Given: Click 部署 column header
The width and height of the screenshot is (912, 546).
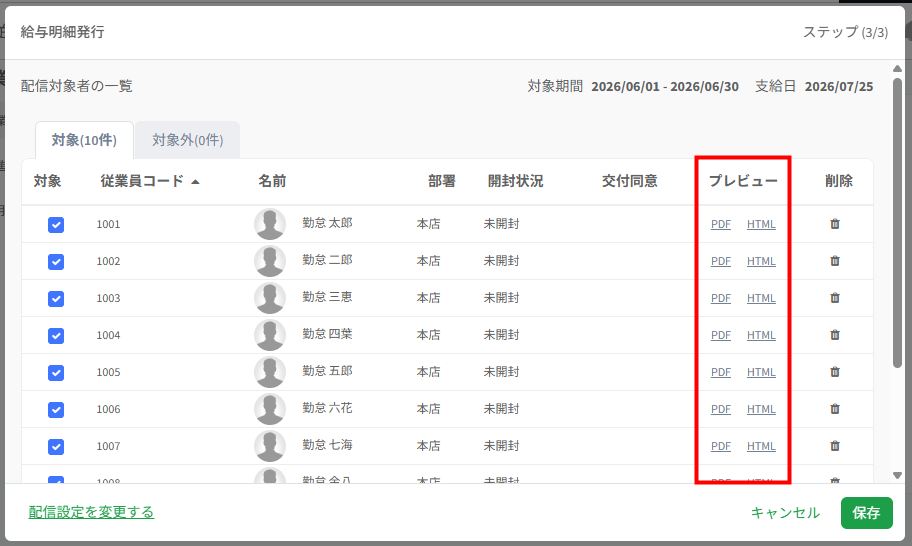Looking at the screenshot, I should [x=442, y=181].
